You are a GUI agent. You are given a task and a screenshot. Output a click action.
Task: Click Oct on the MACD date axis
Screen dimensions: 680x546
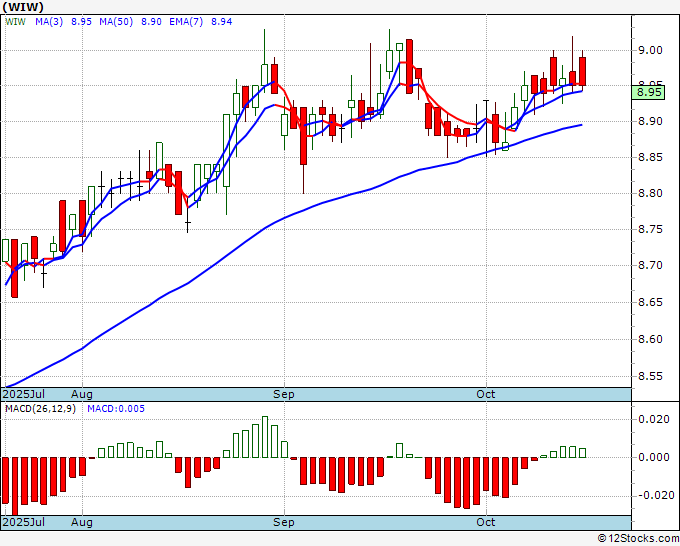coord(486,522)
